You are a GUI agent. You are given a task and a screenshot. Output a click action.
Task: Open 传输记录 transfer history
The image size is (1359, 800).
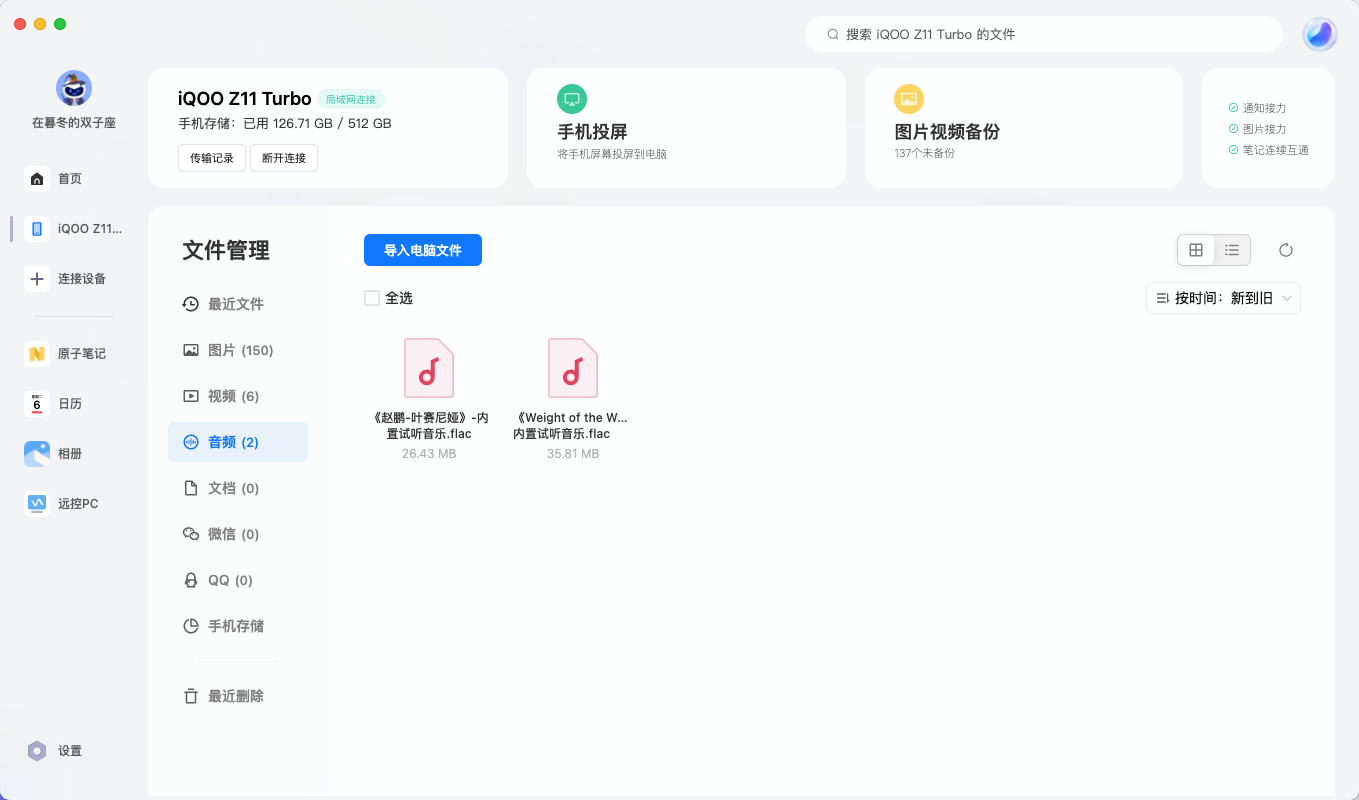(211, 158)
